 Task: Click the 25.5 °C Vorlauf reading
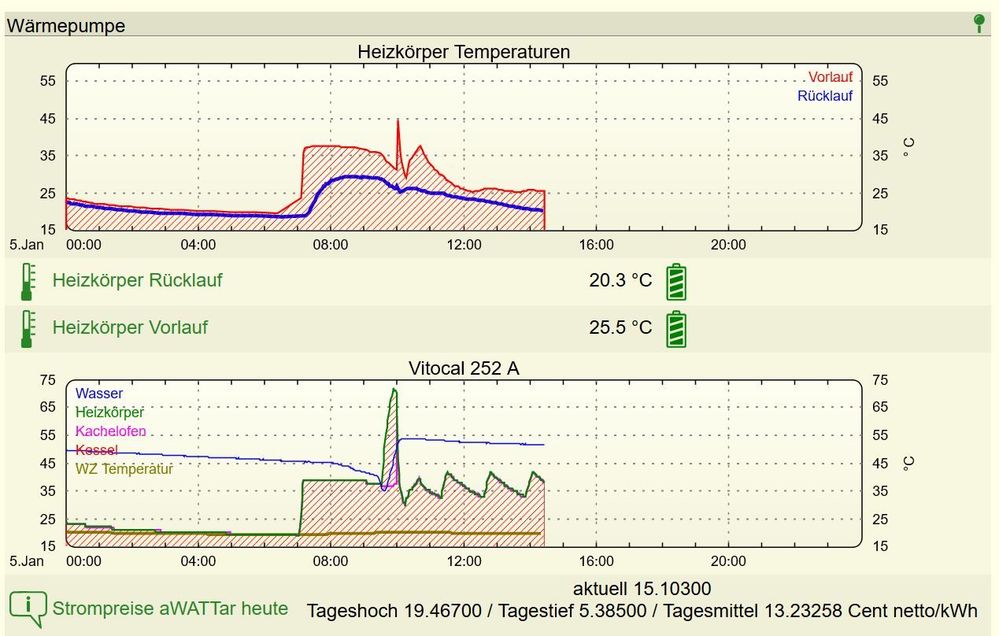pos(621,328)
